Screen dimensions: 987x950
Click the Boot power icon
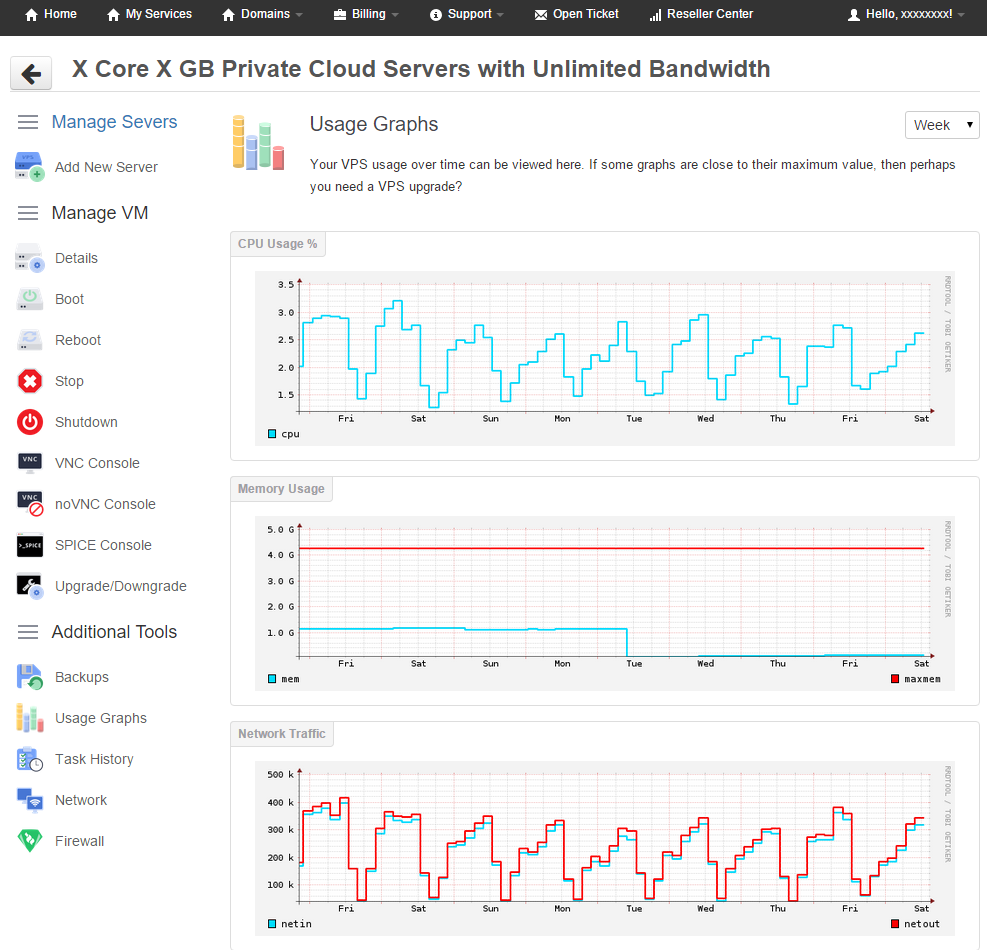pyautogui.click(x=30, y=299)
